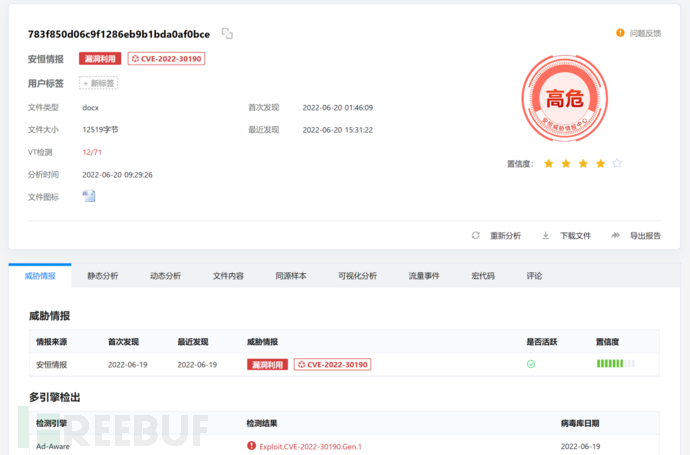Switch to the 可视化分析 tab
The image size is (690, 455).
[357, 276]
